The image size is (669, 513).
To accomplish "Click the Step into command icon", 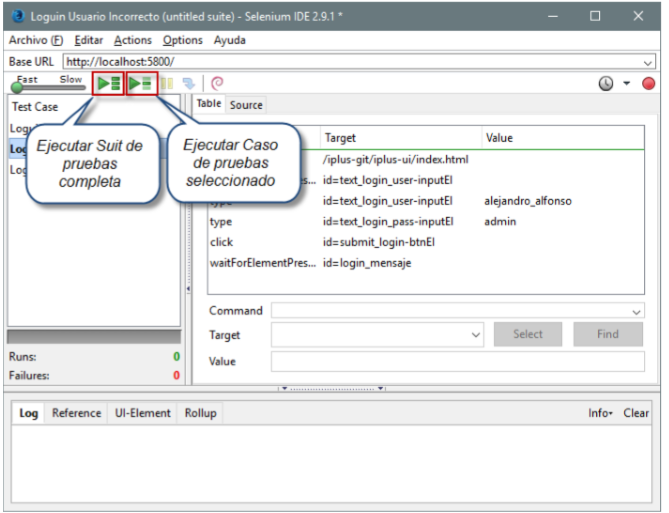I will [x=188, y=83].
